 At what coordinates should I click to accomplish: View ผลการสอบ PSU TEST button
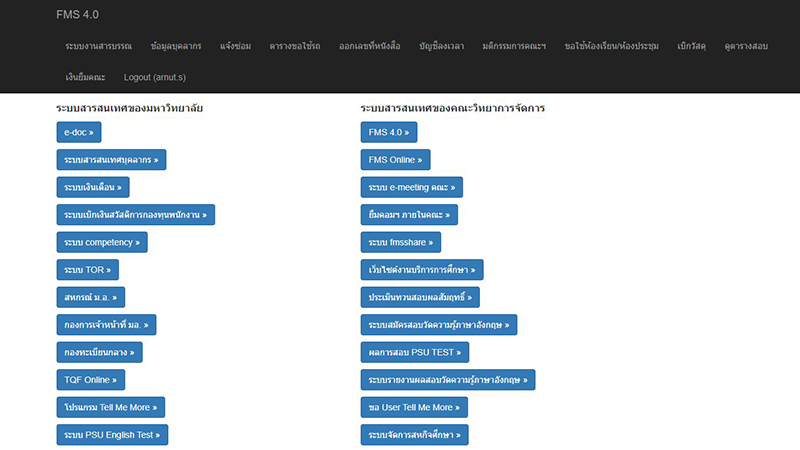tap(415, 353)
